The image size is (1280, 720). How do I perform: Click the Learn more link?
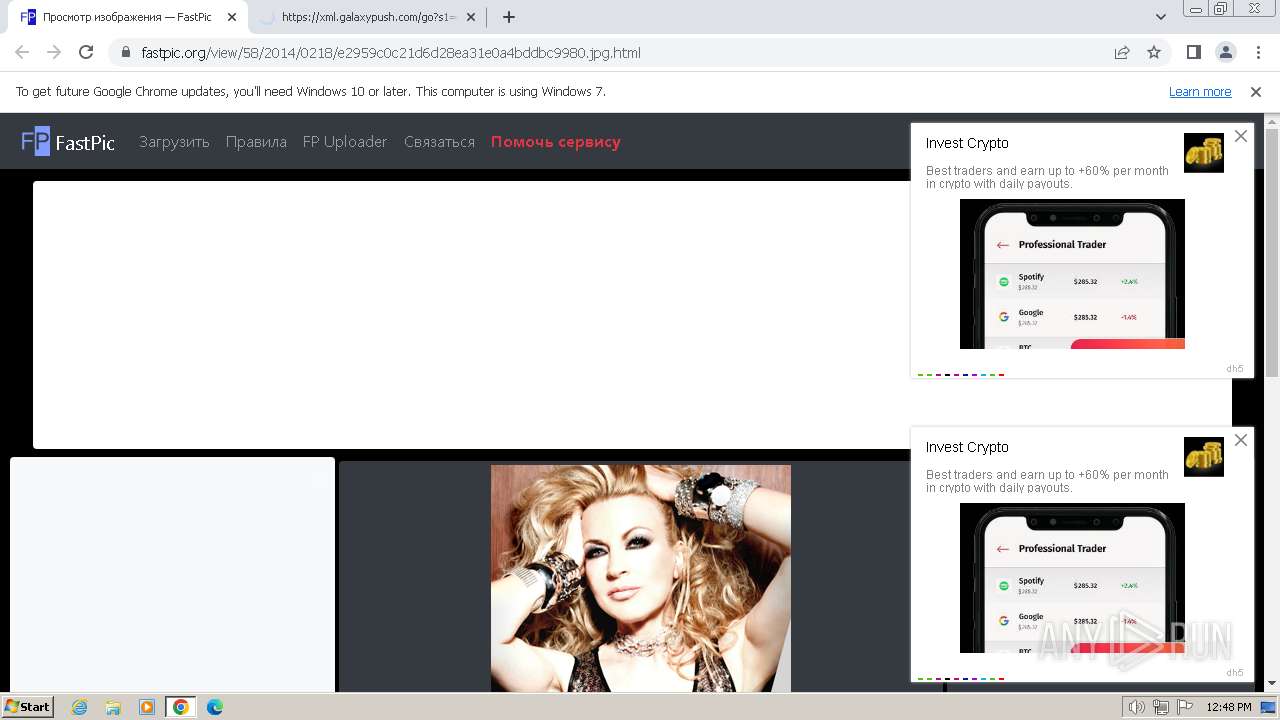tap(1200, 92)
